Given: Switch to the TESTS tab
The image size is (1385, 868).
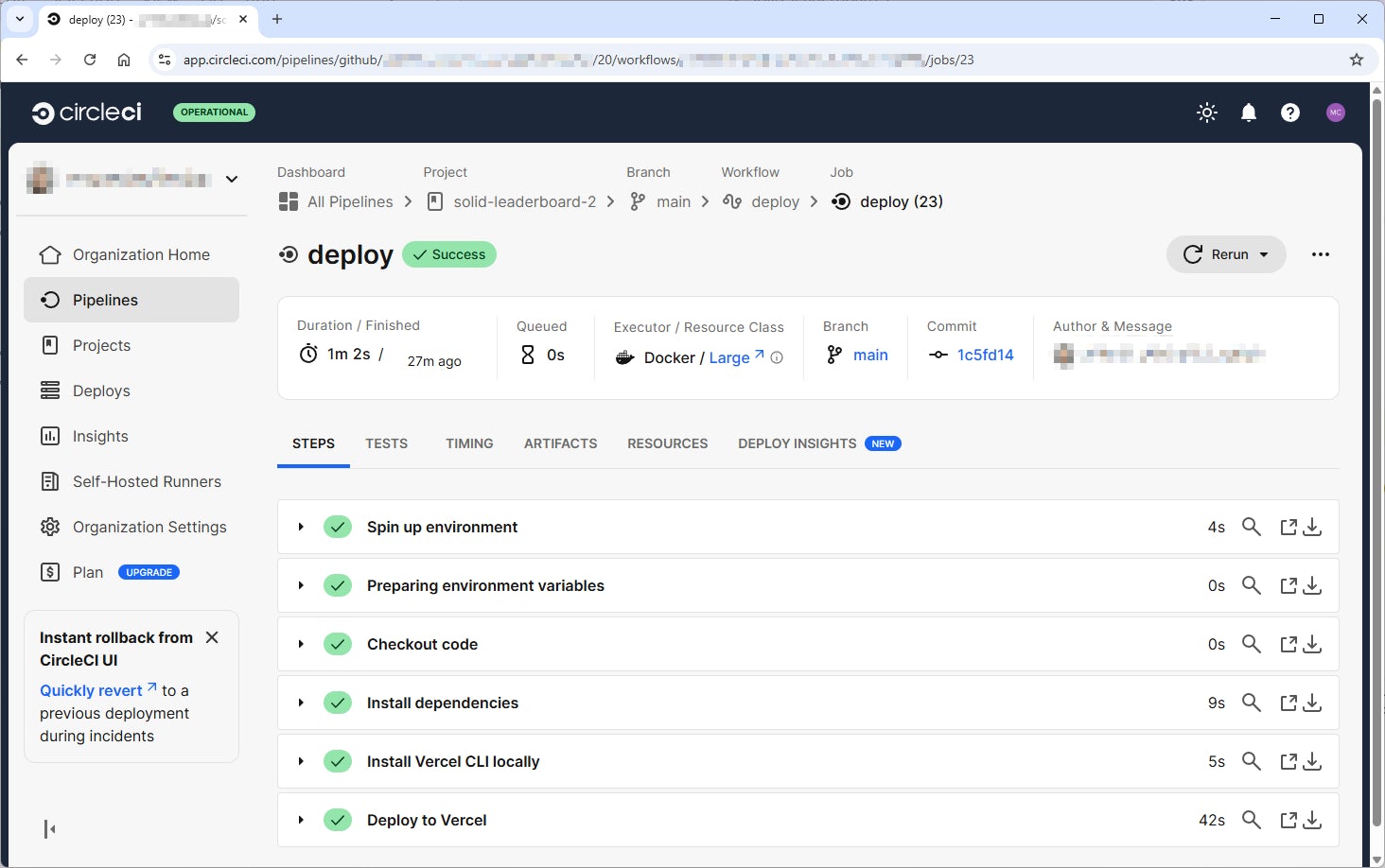Looking at the screenshot, I should click(x=386, y=443).
